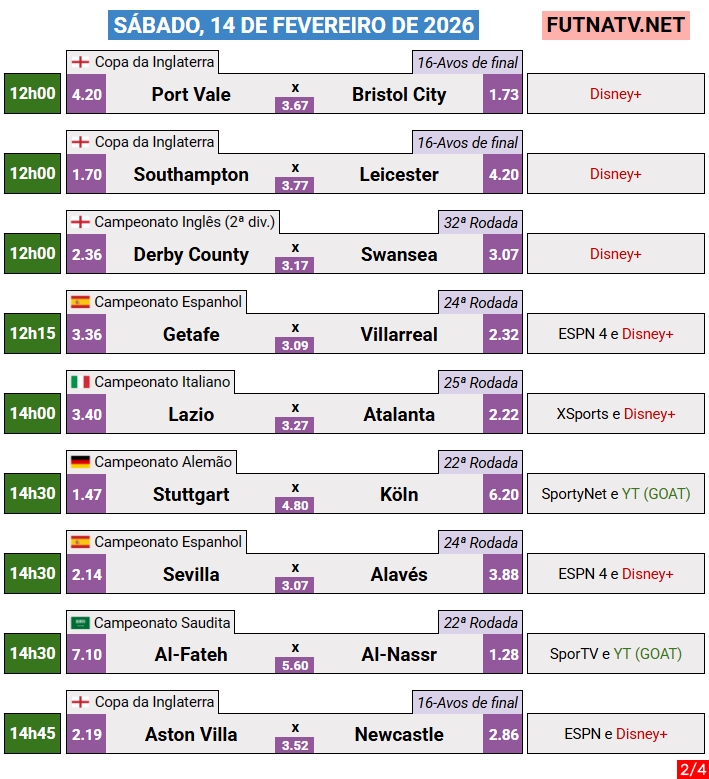
Task: Click the 2/4 page indicator
Action: (691, 769)
